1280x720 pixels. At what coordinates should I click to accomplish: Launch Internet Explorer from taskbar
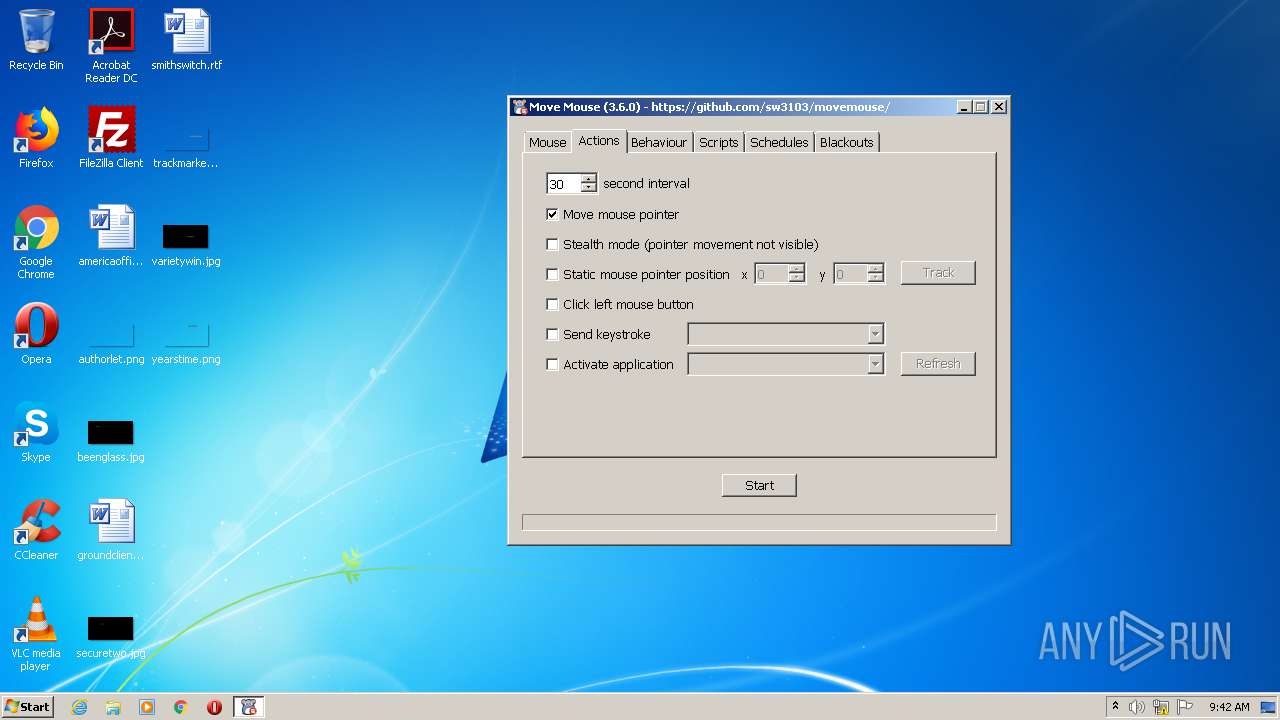(x=79, y=707)
